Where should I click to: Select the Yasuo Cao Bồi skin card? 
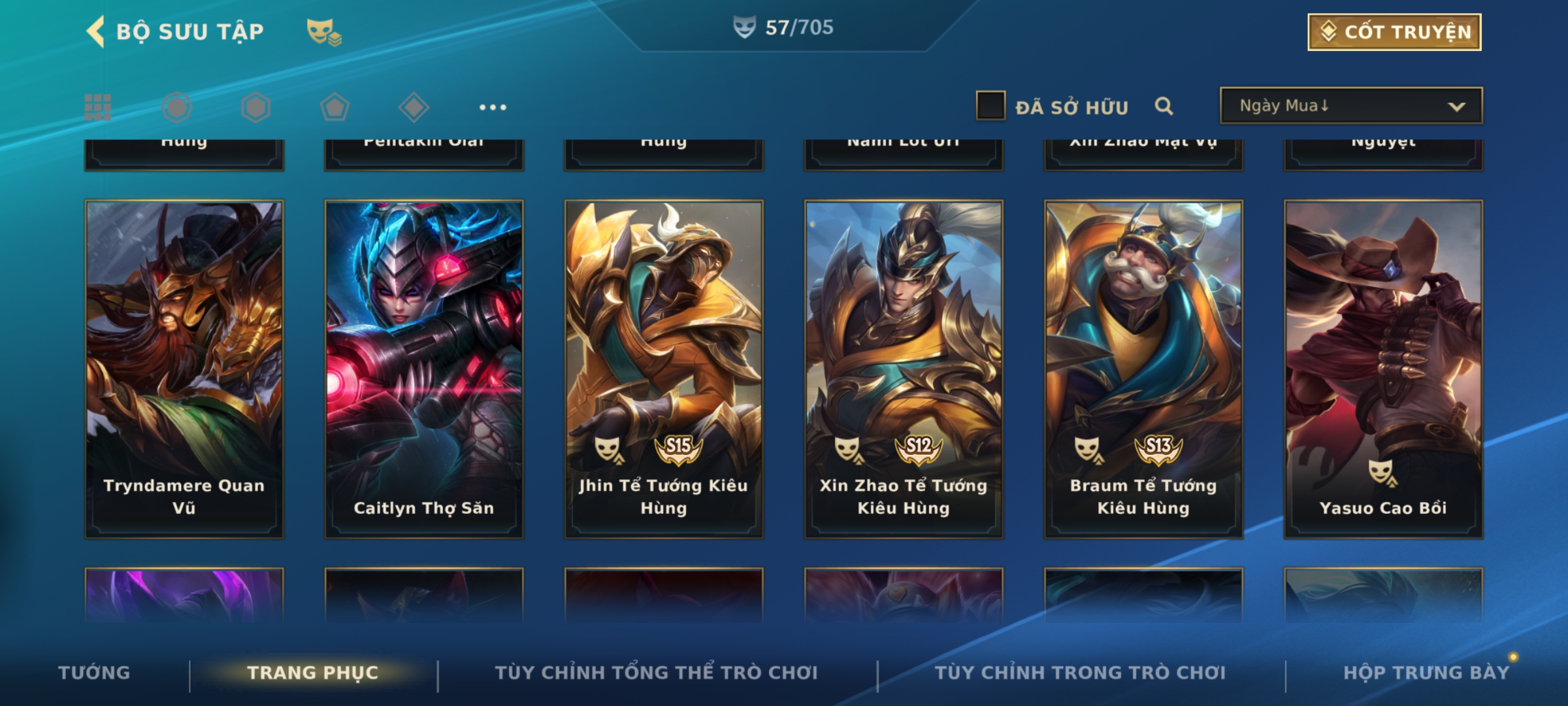coord(1383,369)
